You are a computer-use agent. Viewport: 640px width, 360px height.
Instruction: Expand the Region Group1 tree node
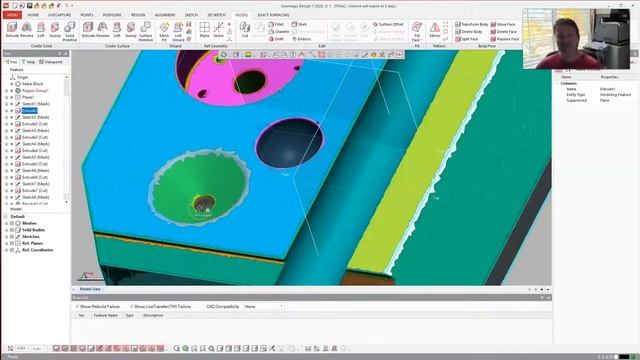point(7,91)
